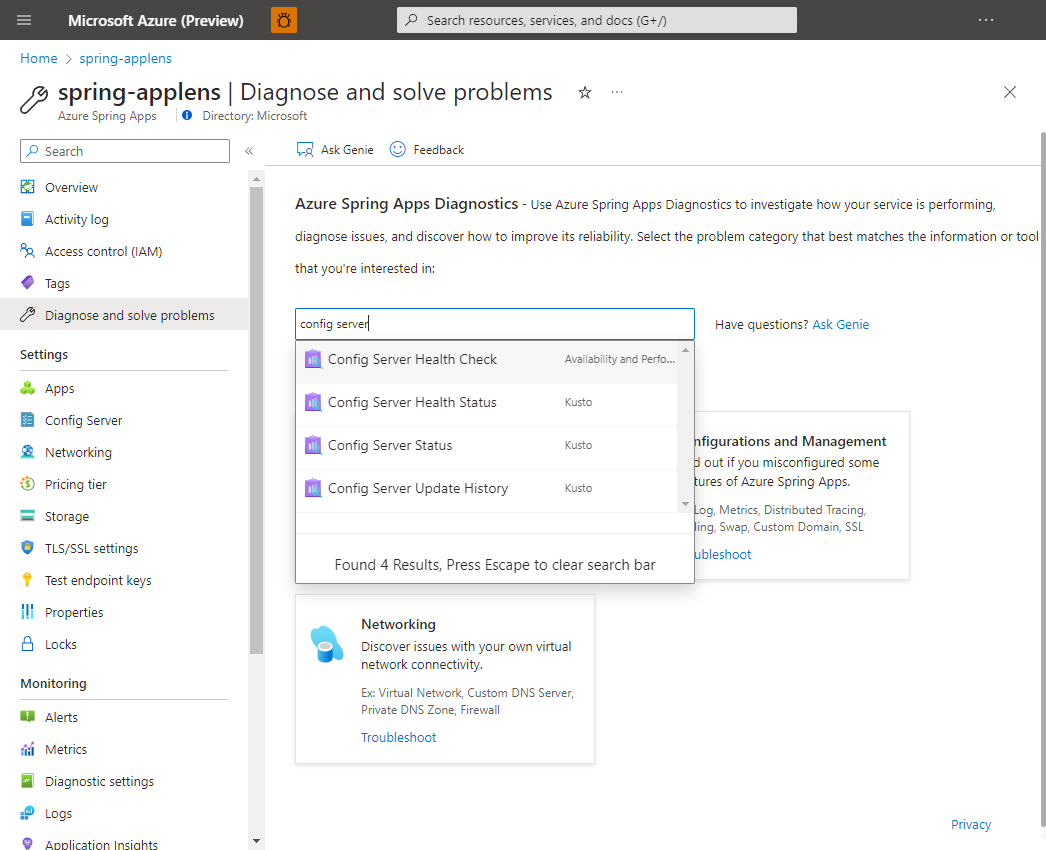Open TLS/SSL settings from sidebar
Viewport: 1046px width, 850px height.
[x=91, y=548]
